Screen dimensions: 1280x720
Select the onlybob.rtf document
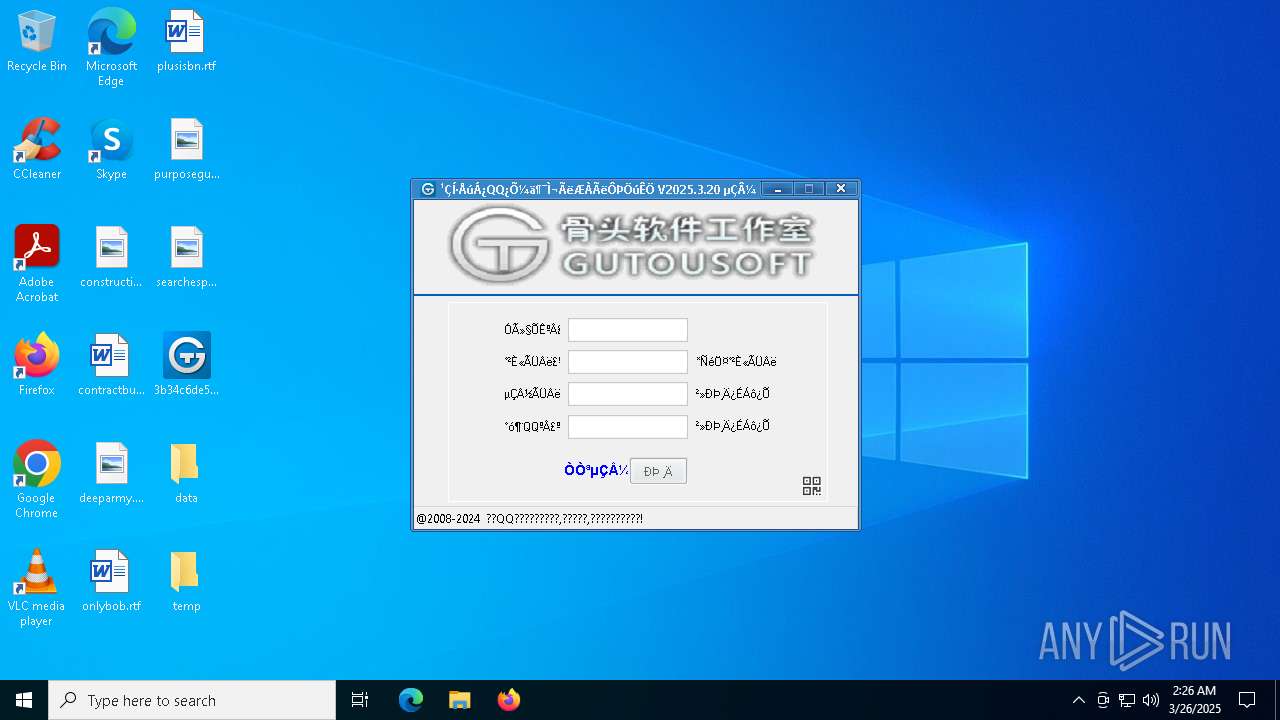111,580
